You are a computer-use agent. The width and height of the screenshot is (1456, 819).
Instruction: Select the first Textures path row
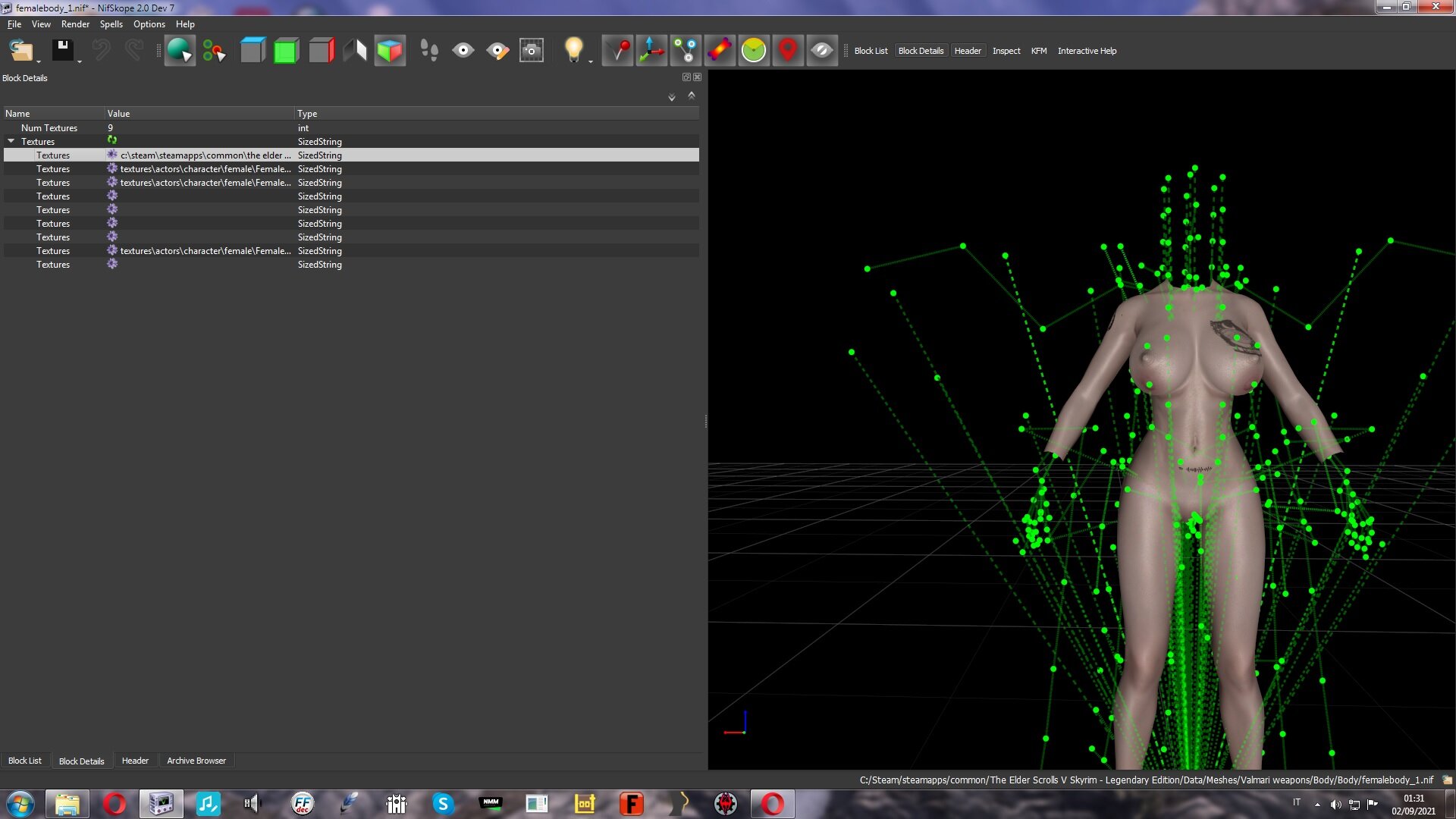click(x=351, y=155)
